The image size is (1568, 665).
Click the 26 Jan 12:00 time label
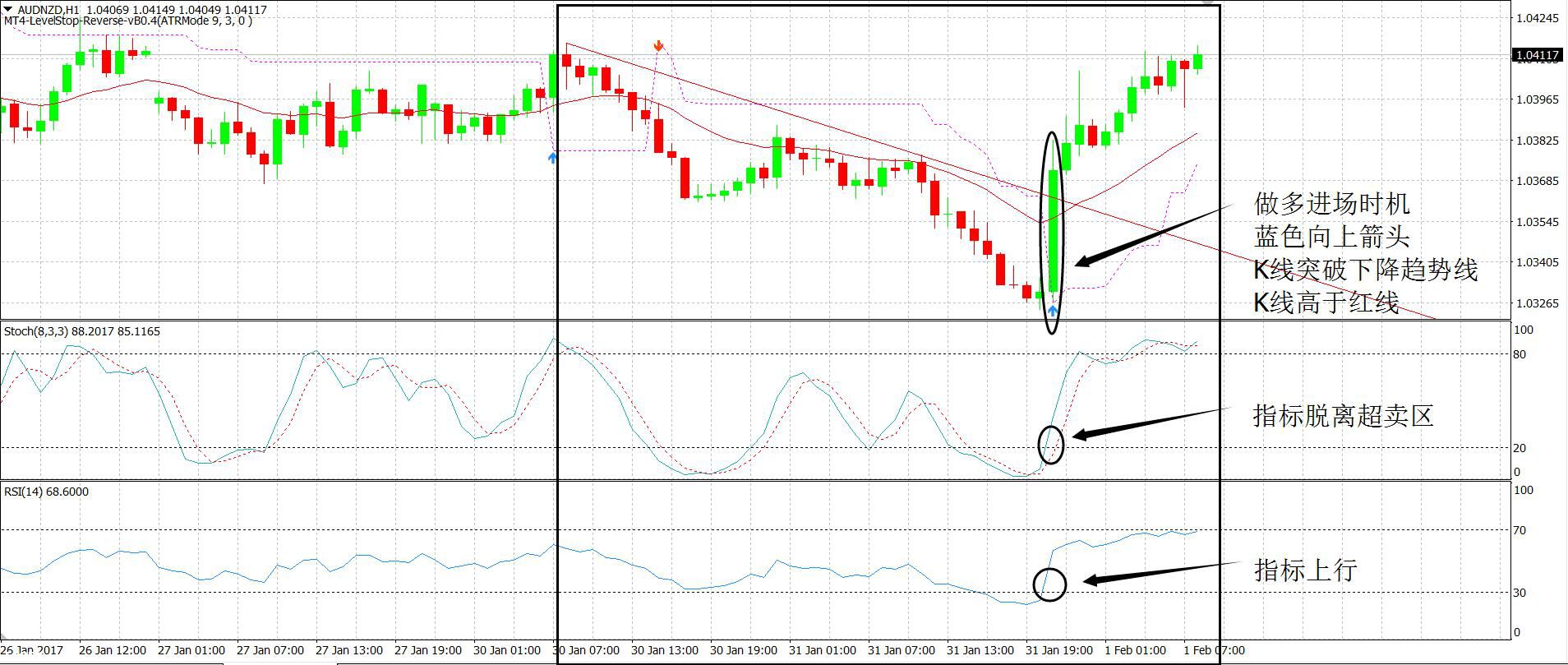tap(113, 650)
